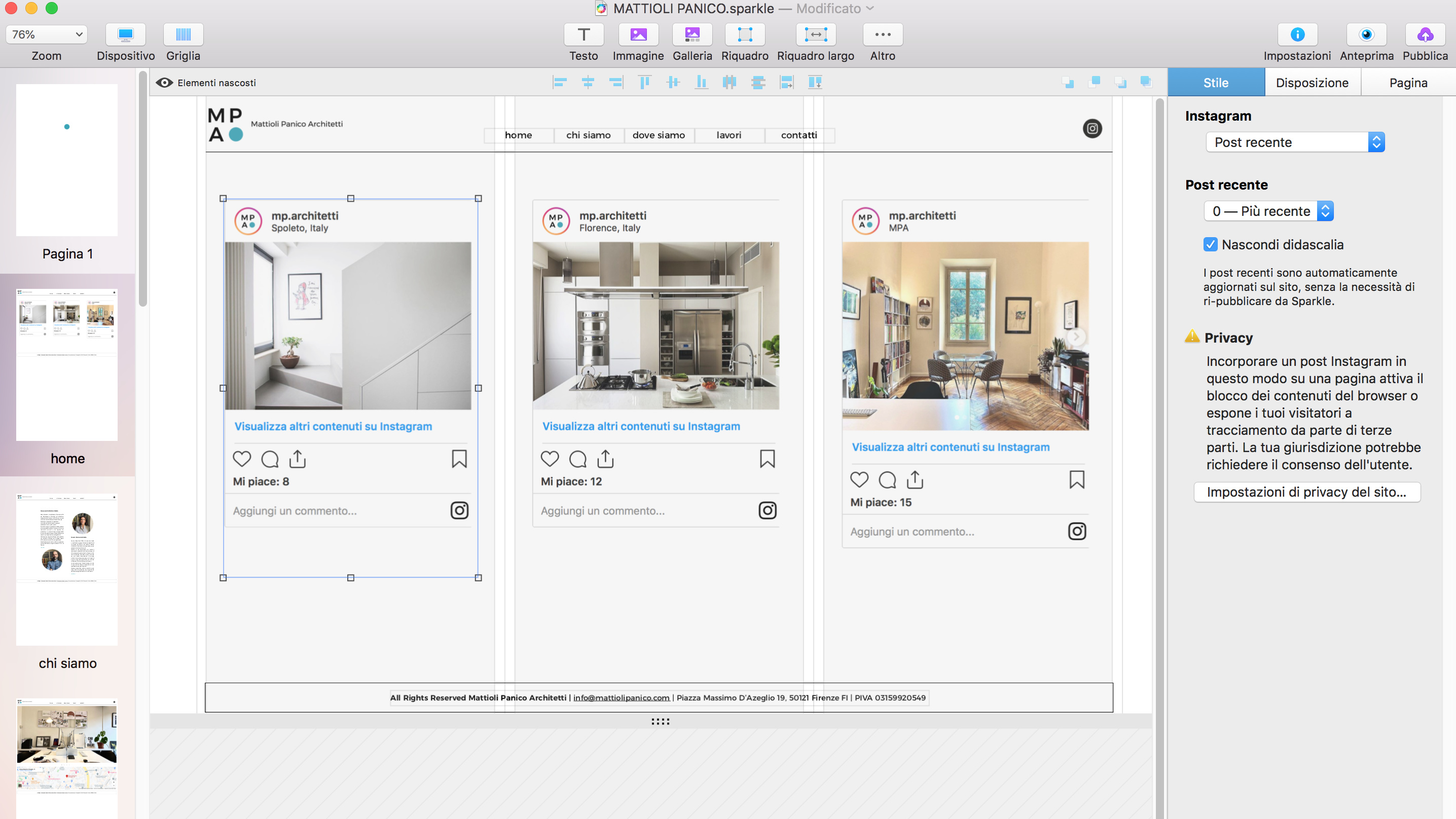Viewport: 1456px width, 819px height.
Task: Click the chi siamo menu item
Action: [x=589, y=135]
